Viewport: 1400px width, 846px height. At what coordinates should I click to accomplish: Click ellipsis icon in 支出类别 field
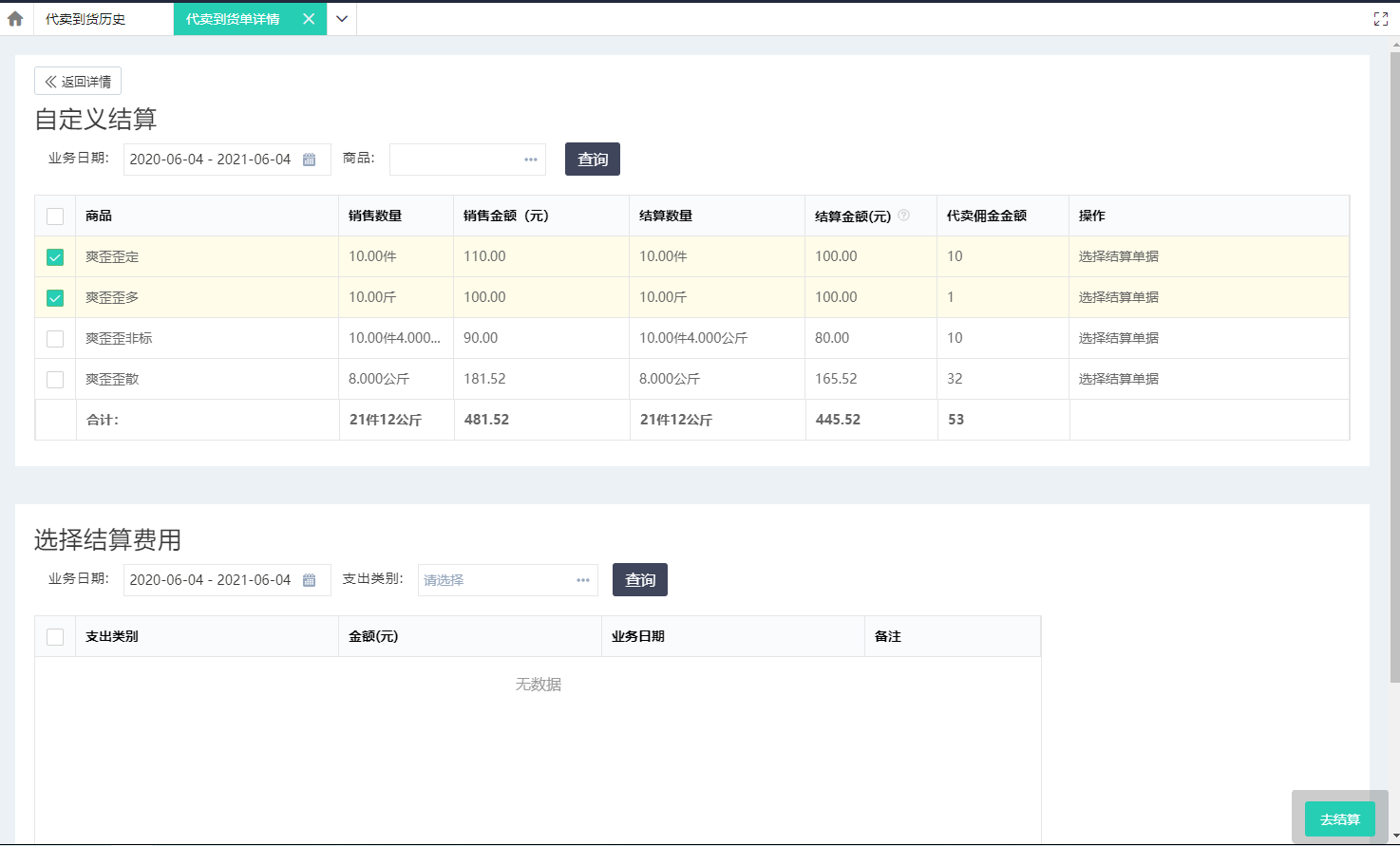point(583,580)
